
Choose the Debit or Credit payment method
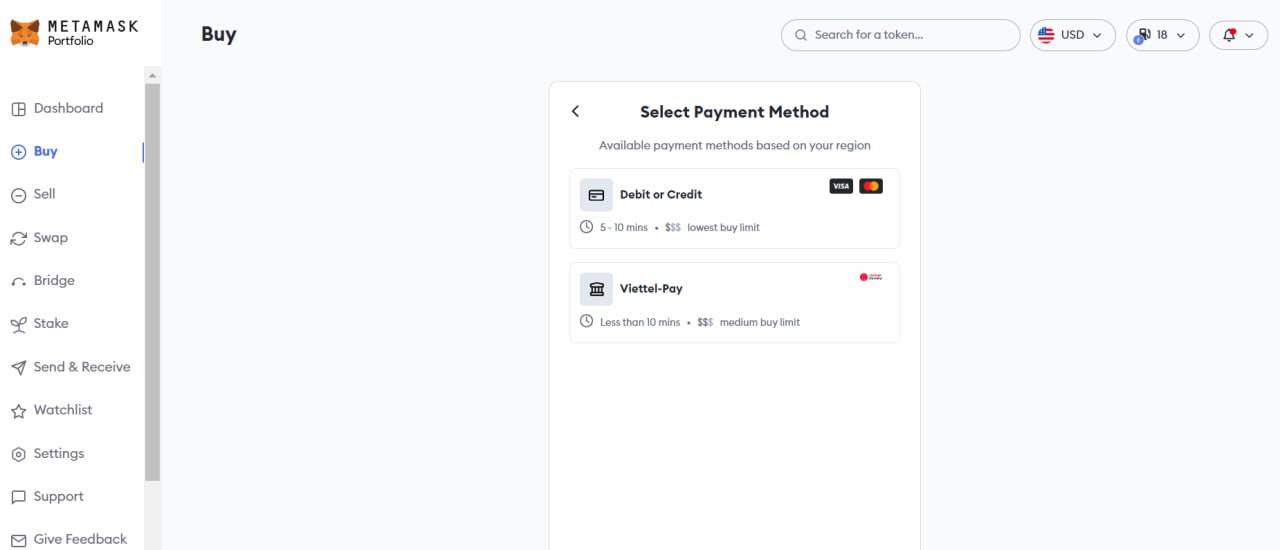735,208
